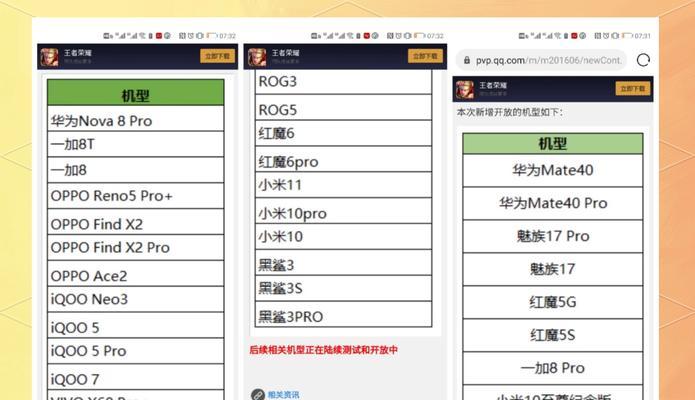
Task: Select the 魅族17 Pro row
Action: click(552, 236)
